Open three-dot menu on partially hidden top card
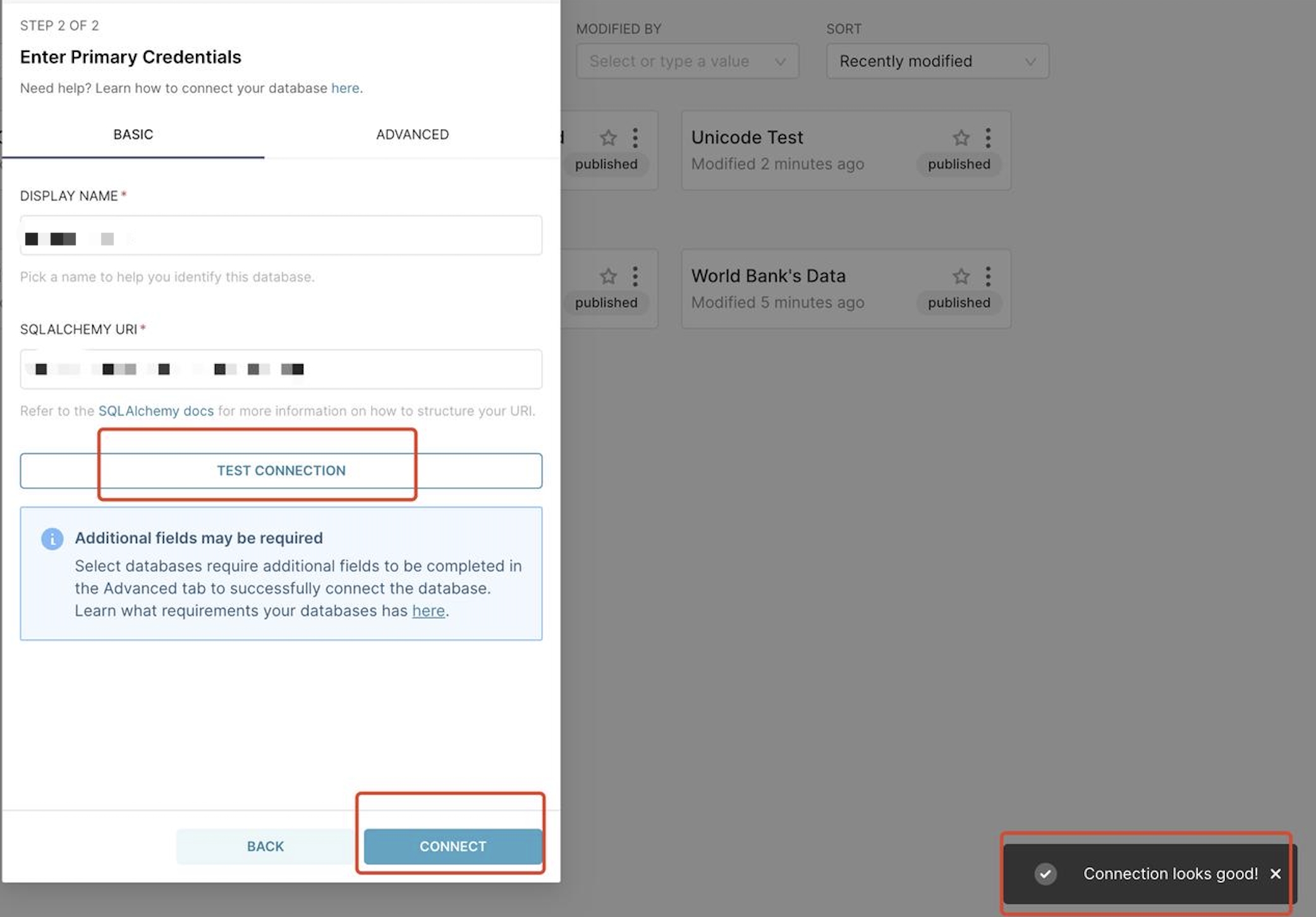The width and height of the screenshot is (1316, 917). click(x=635, y=137)
